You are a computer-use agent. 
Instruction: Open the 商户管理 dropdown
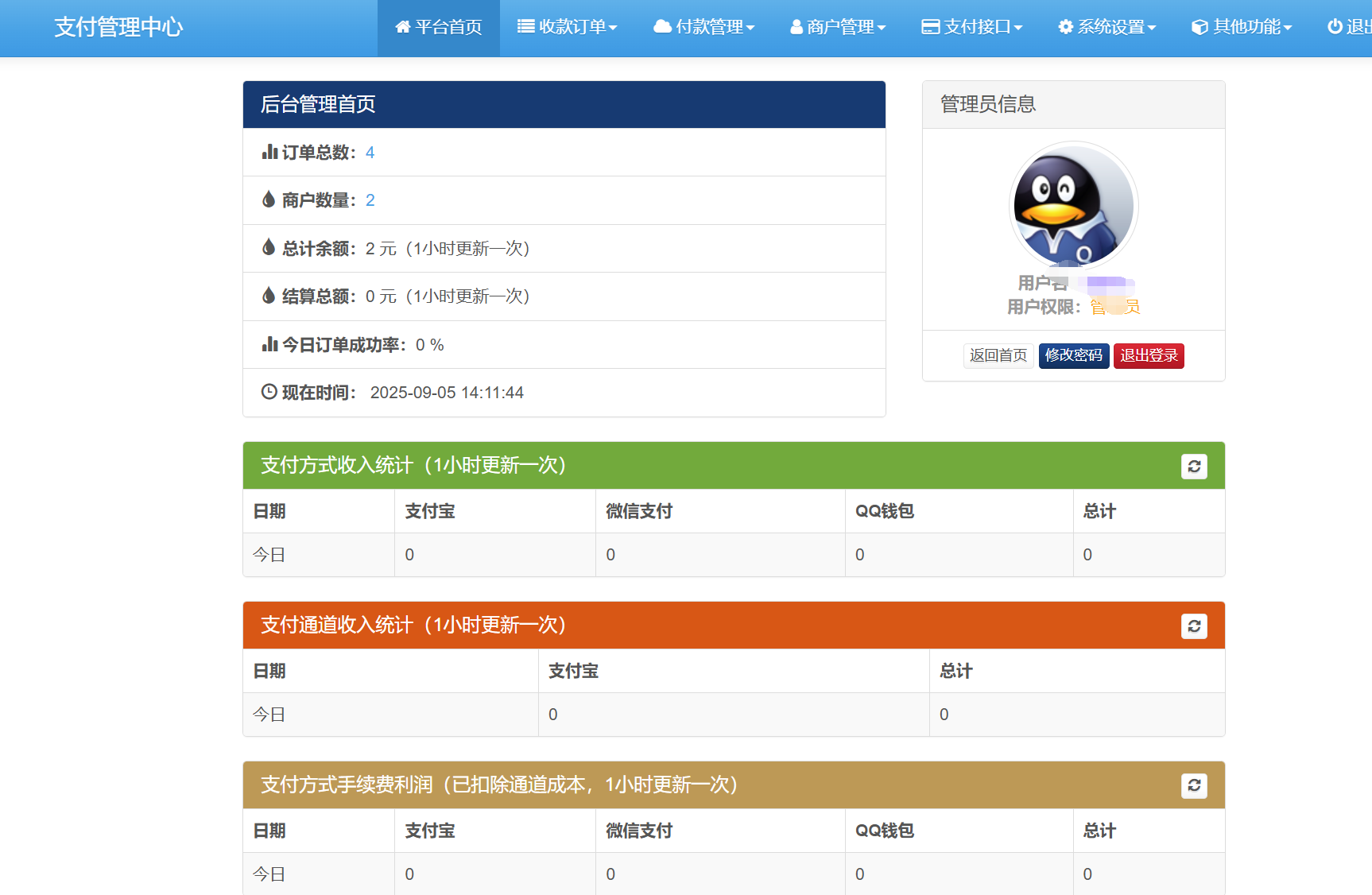(x=837, y=26)
